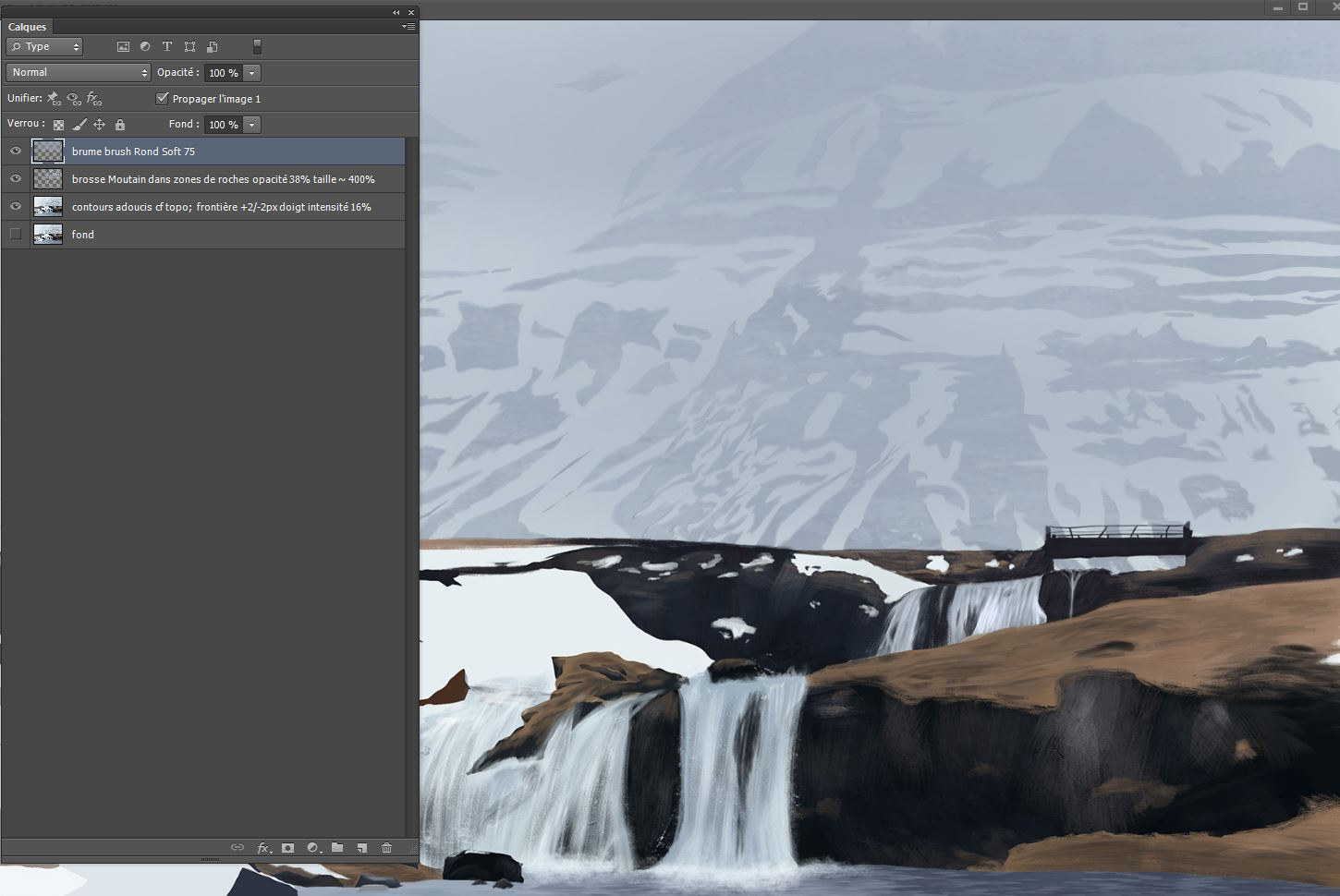The width and height of the screenshot is (1340, 896).
Task: Open the Calques panel flyout menu
Action: coord(408,27)
